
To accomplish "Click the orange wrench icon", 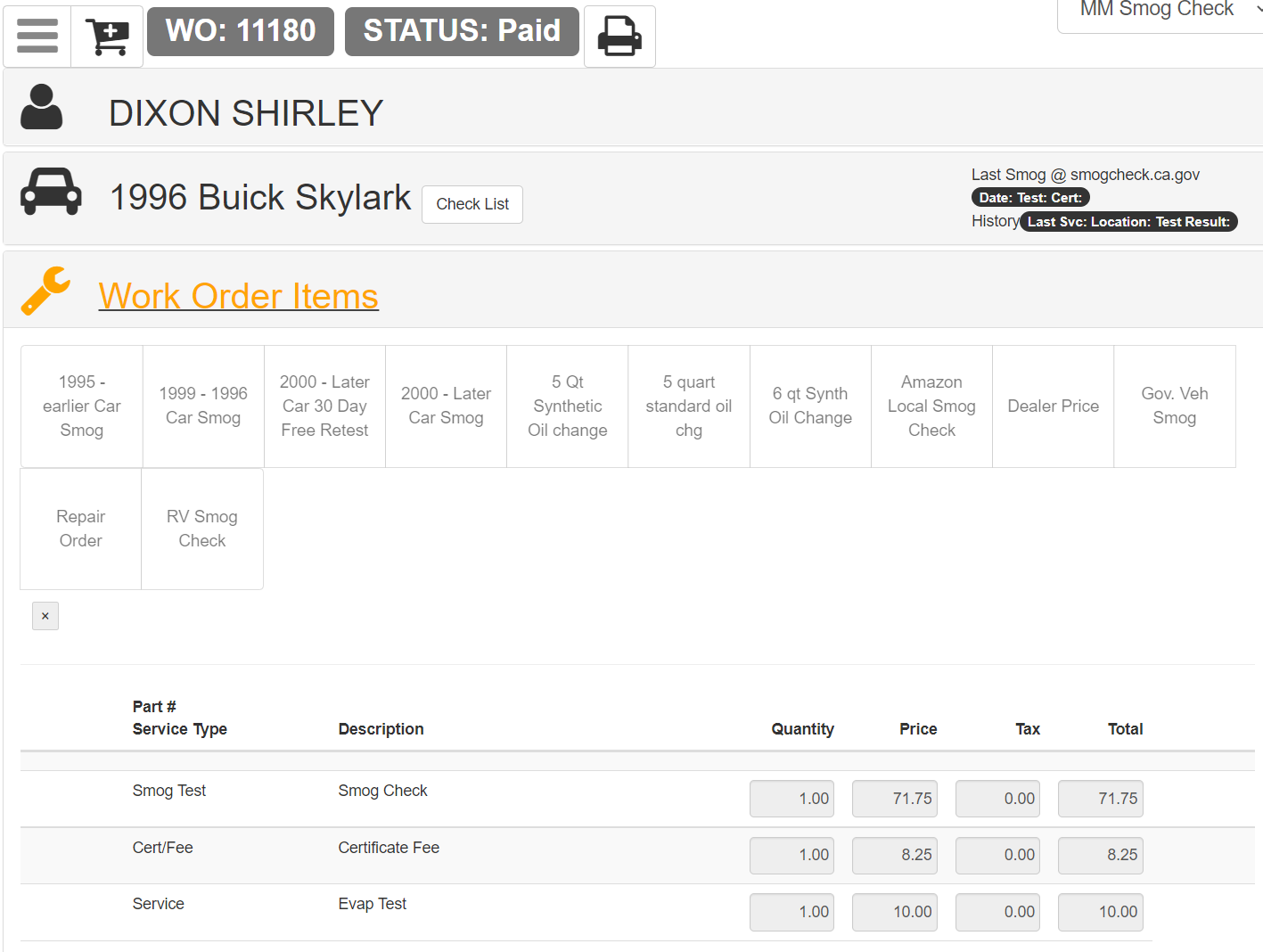I will [45, 291].
